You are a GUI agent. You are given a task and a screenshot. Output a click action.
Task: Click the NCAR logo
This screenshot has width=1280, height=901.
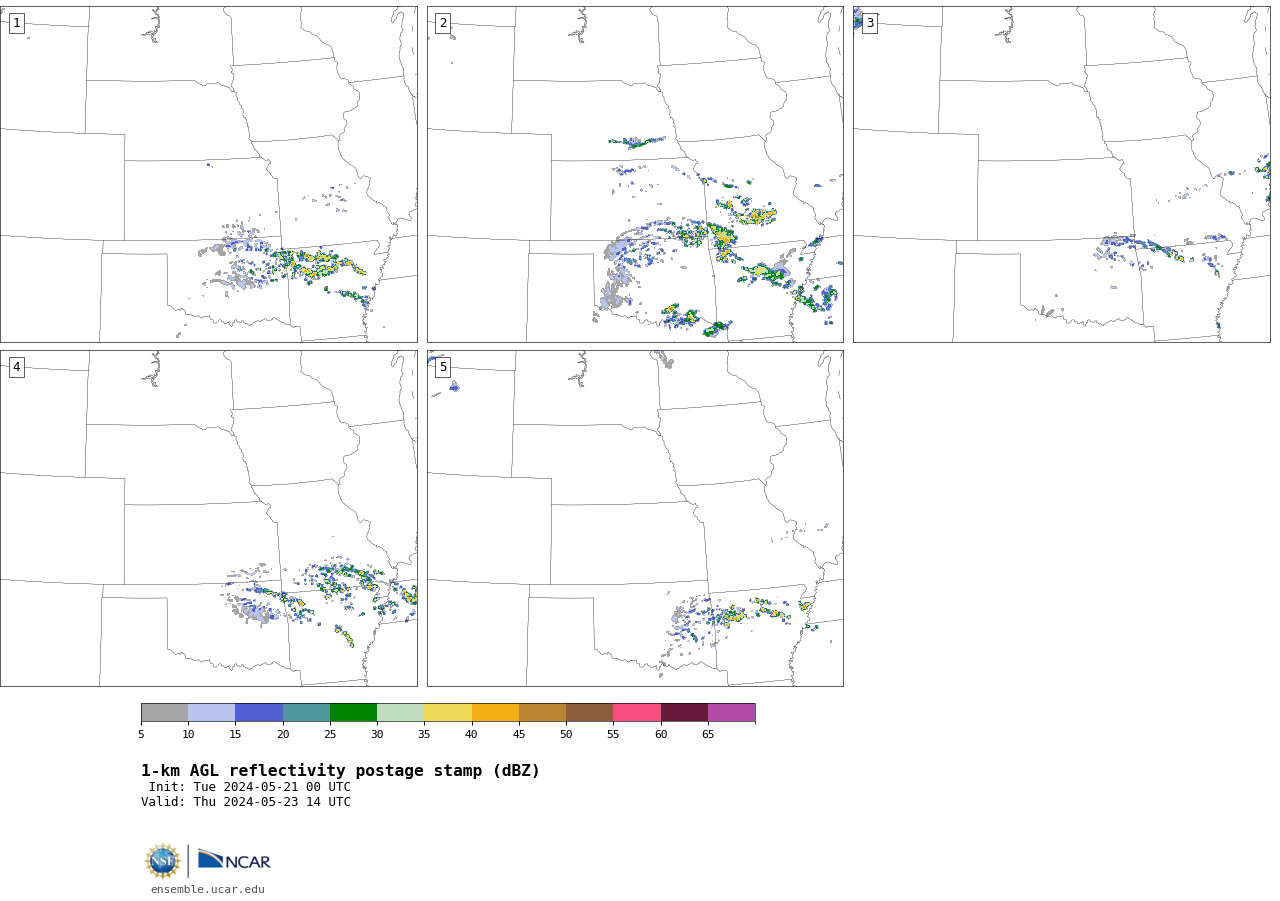(x=234, y=860)
